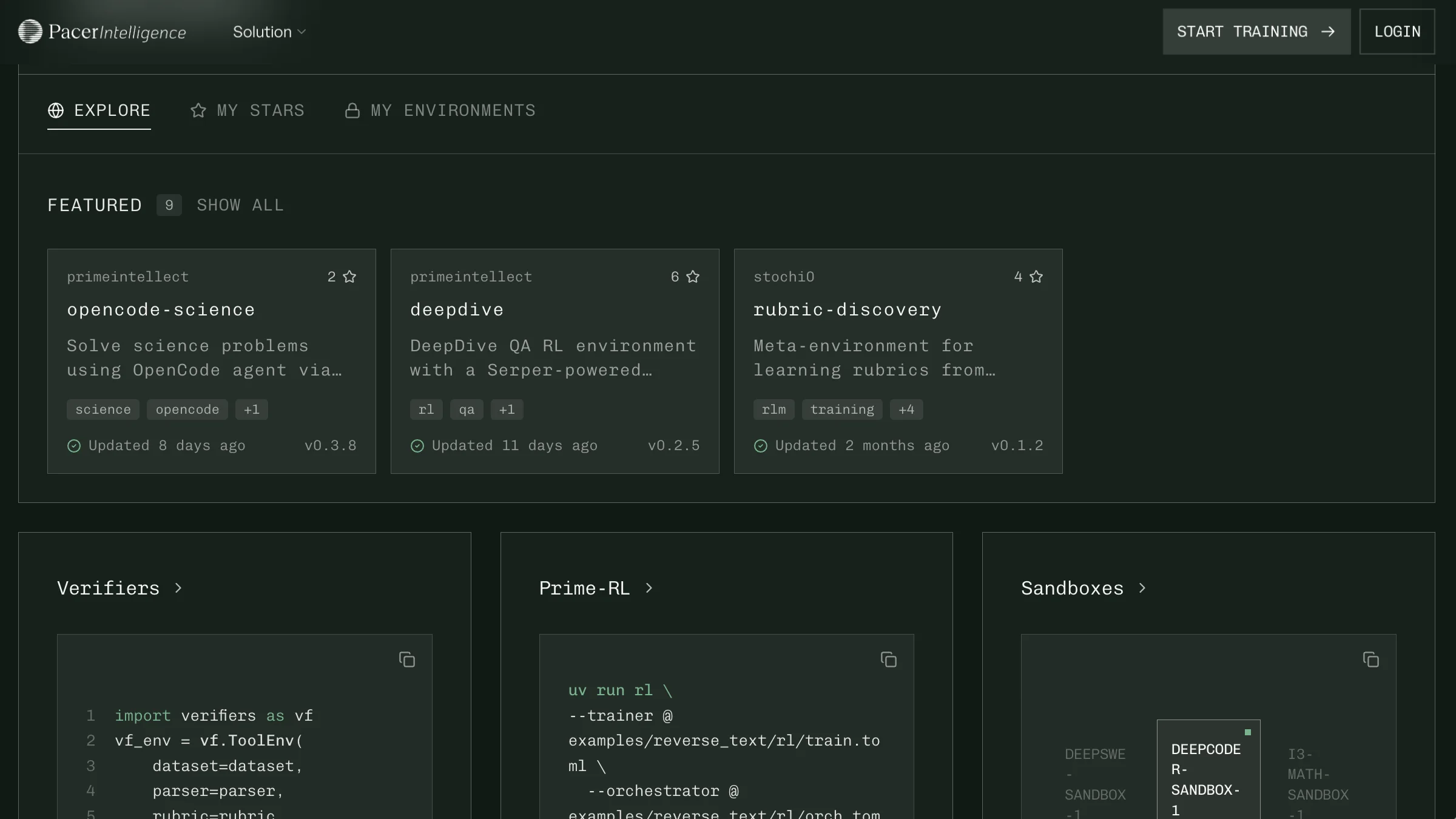Image resolution: width=1456 pixels, height=819 pixels.
Task: Click the opencode-science description text
Action: coord(204,358)
